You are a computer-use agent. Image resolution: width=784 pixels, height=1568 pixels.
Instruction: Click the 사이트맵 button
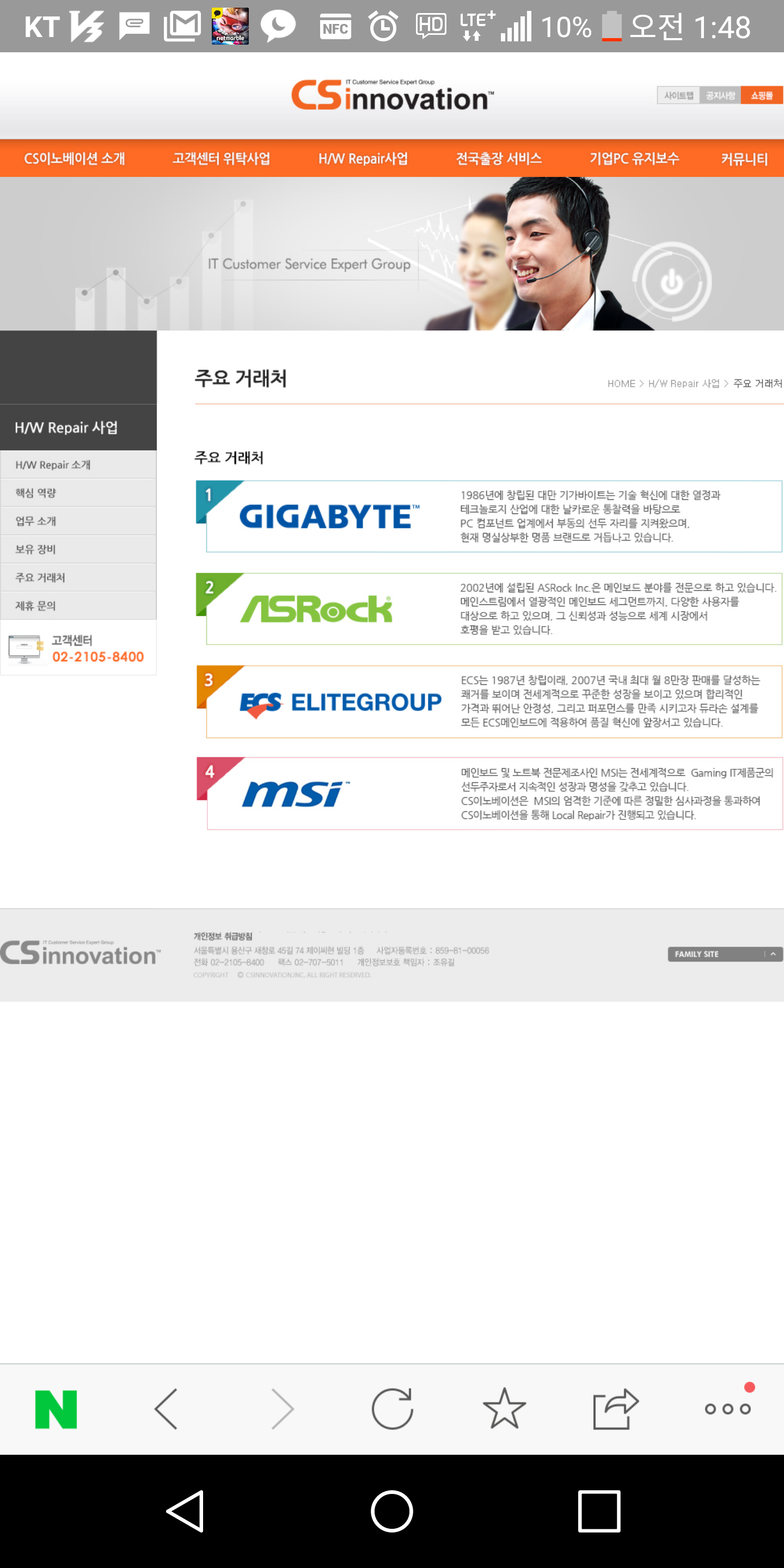[x=678, y=96]
